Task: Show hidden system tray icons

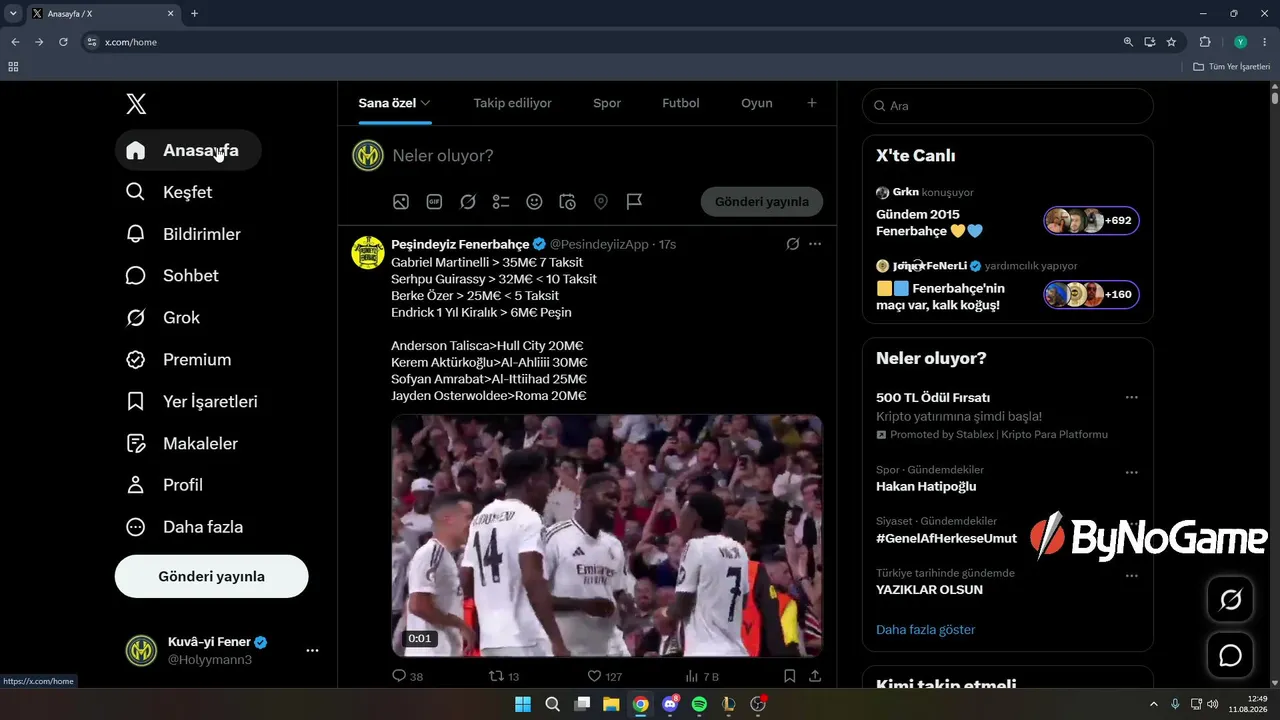Action: pos(1153,704)
